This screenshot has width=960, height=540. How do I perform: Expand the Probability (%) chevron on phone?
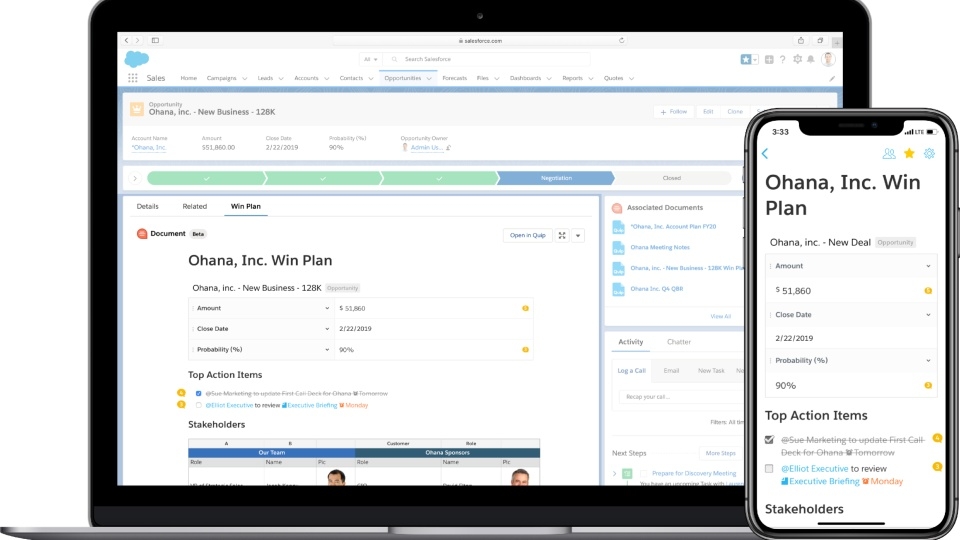coord(928,361)
